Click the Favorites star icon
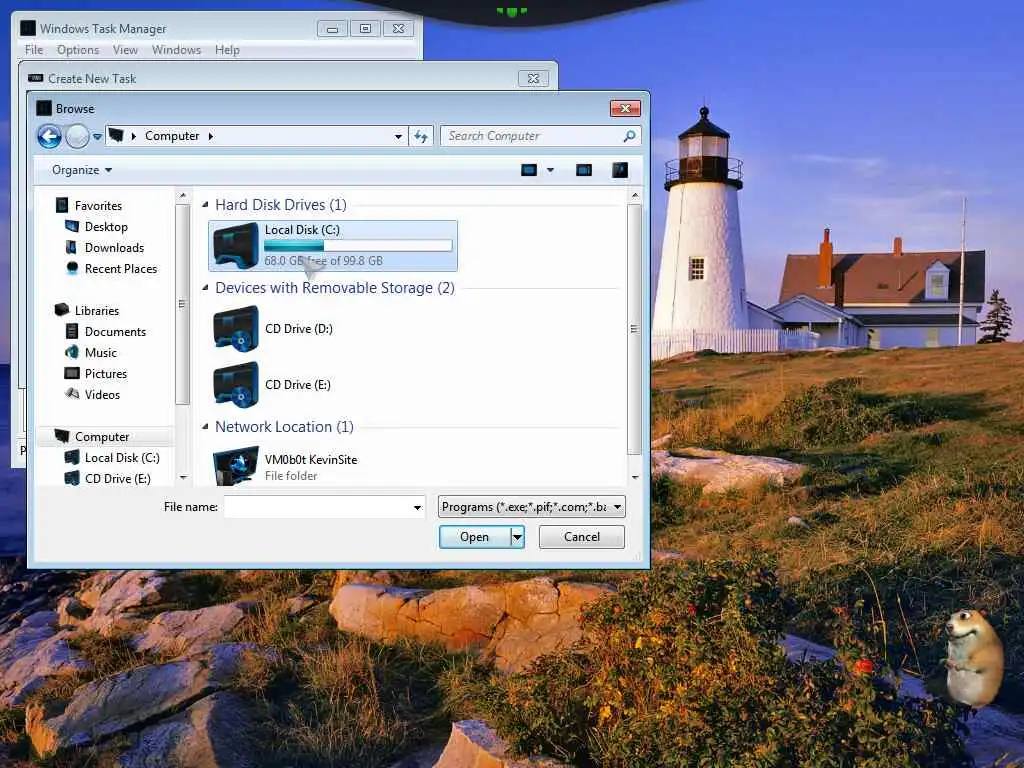This screenshot has height=768, width=1024. pos(62,206)
